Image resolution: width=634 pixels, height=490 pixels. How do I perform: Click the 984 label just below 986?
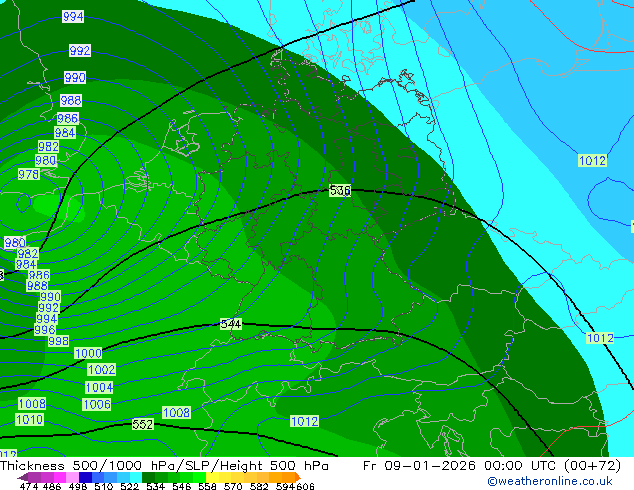(65, 132)
